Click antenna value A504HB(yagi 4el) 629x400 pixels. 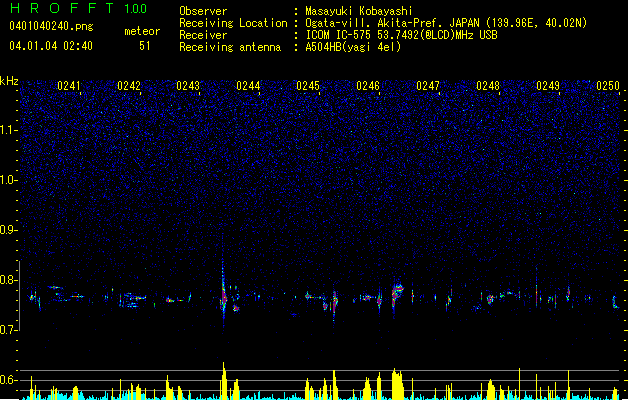[353, 47]
